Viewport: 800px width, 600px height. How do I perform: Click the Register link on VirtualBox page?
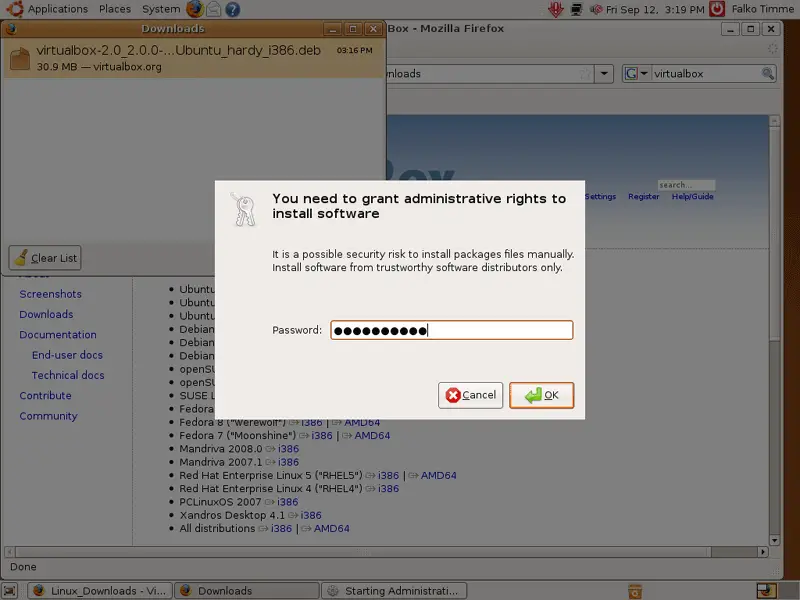pos(643,196)
